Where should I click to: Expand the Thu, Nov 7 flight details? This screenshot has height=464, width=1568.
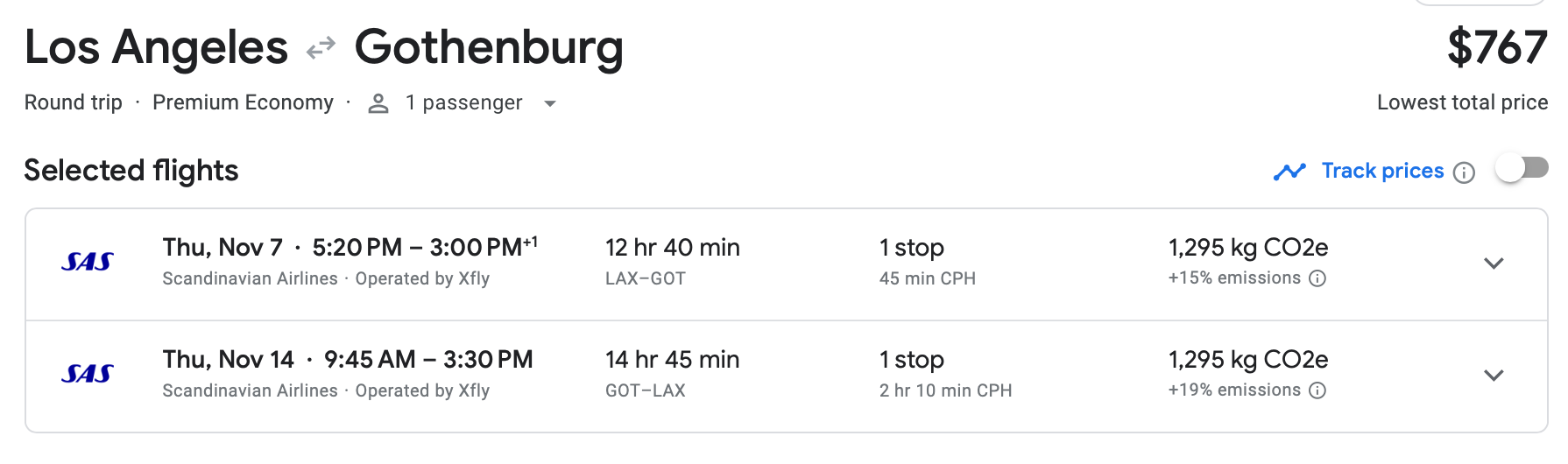1494,264
